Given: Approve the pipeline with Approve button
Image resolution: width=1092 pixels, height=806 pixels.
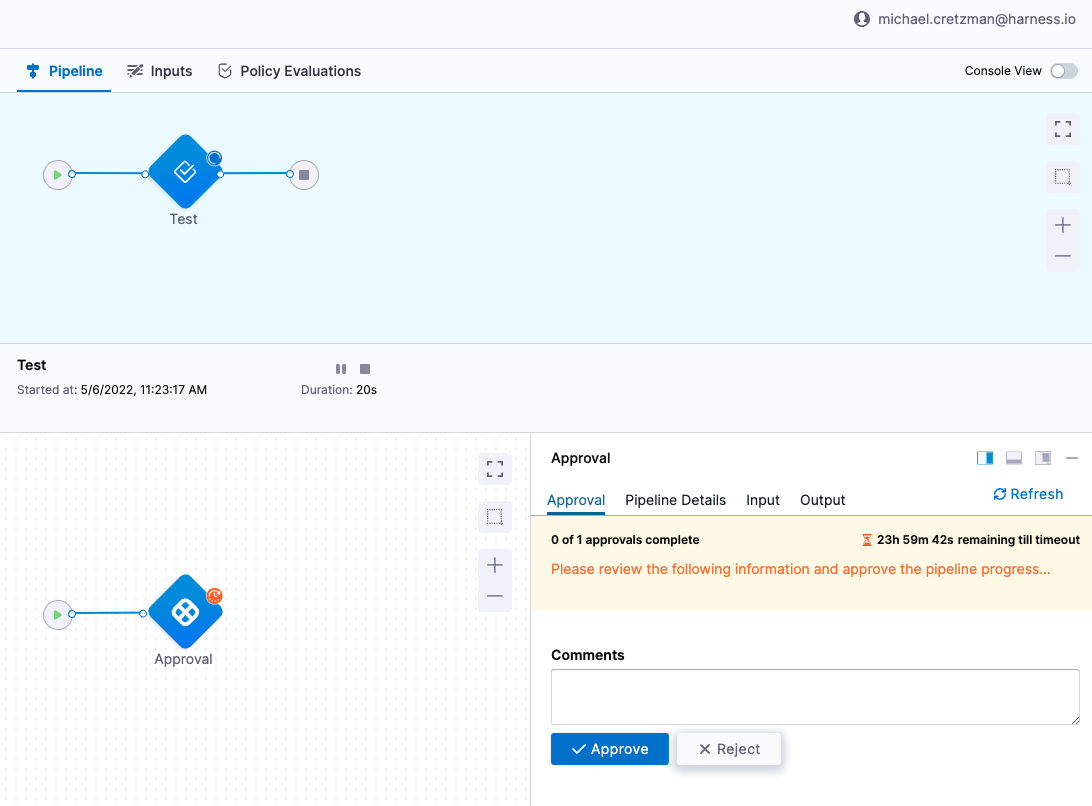Looking at the screenshot, I should [x=609, y=749].
